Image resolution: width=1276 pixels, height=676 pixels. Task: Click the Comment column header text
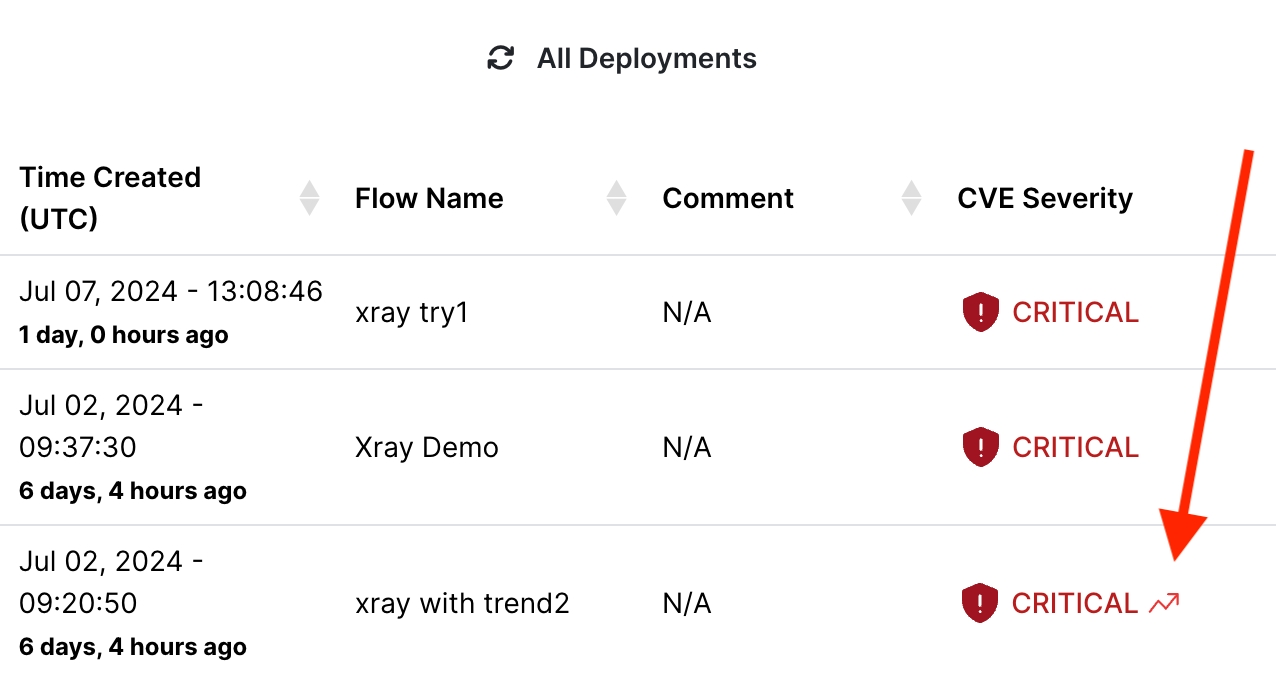coord(728,198)
